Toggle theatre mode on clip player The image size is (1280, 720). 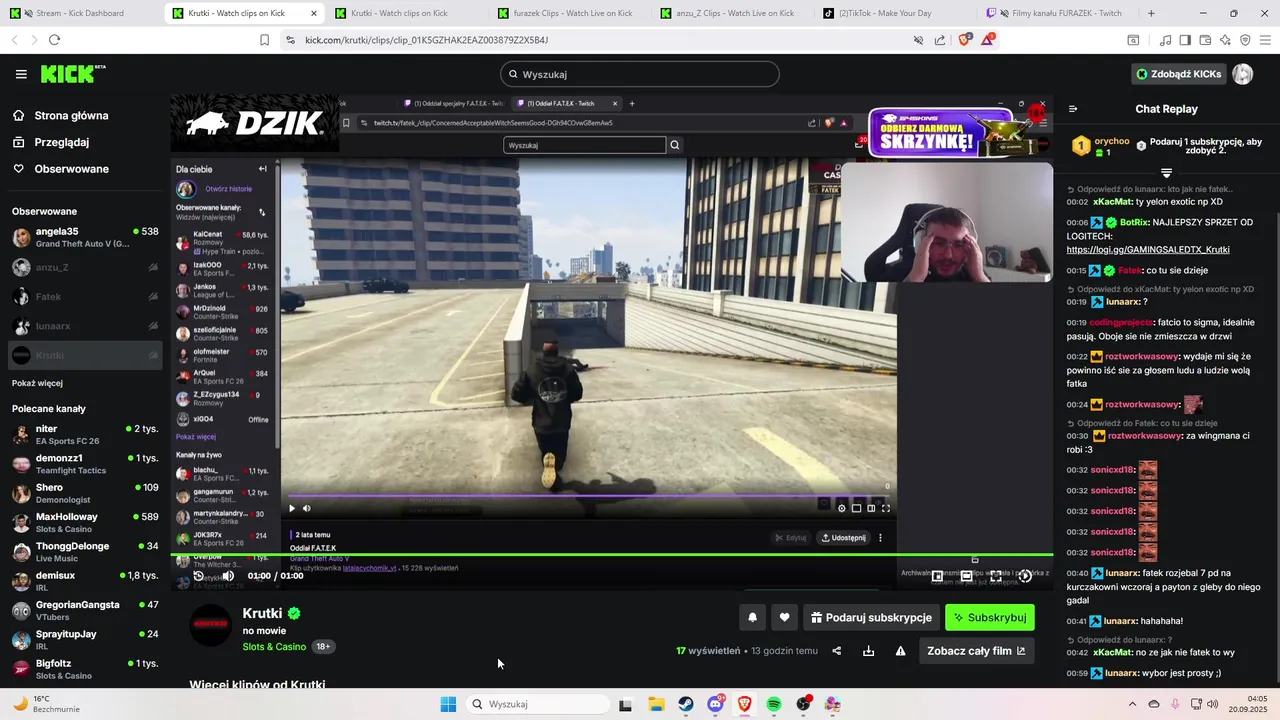(x=966, y=576)
